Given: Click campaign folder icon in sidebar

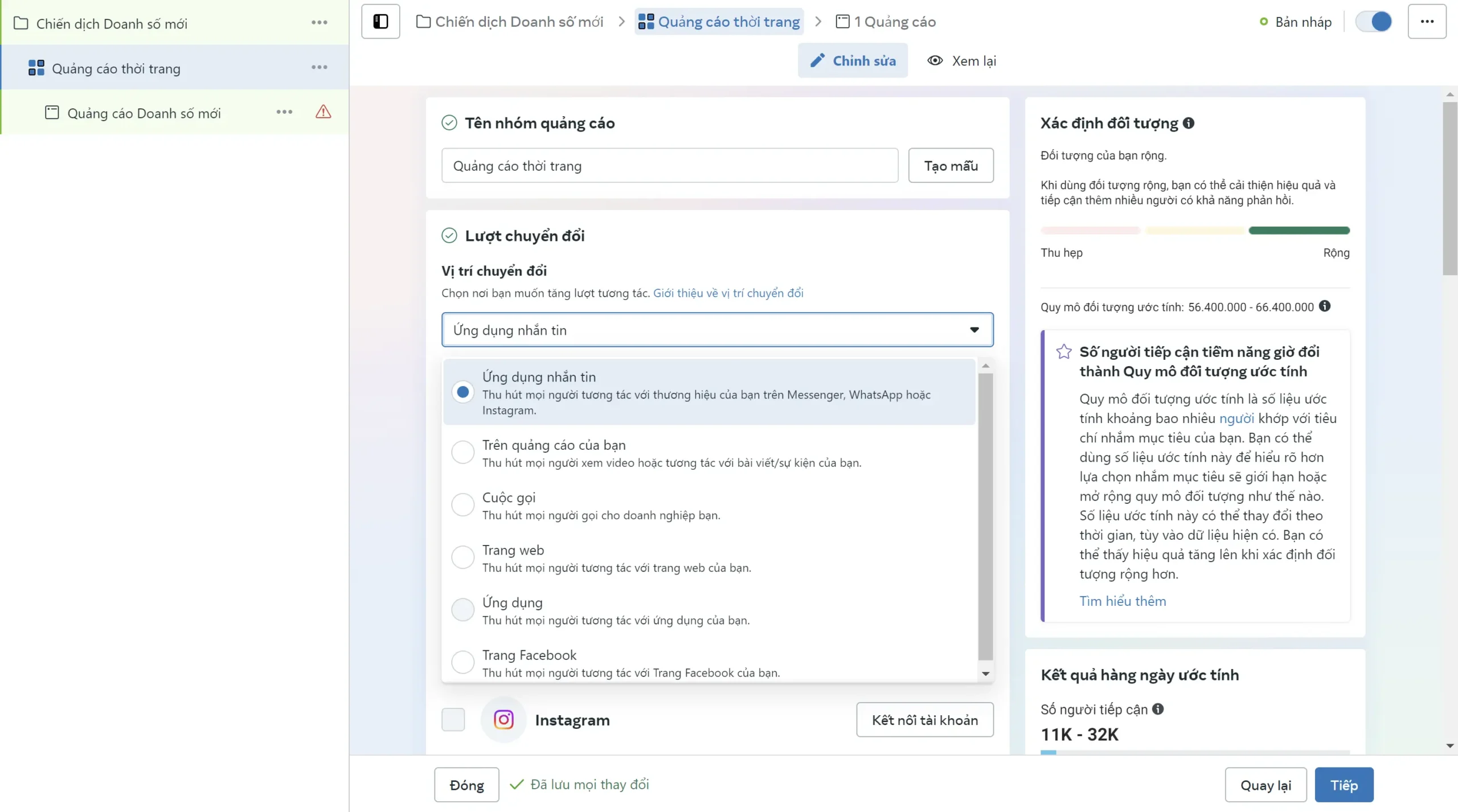Looking at the screenshot, I should [x=21, y=23].
